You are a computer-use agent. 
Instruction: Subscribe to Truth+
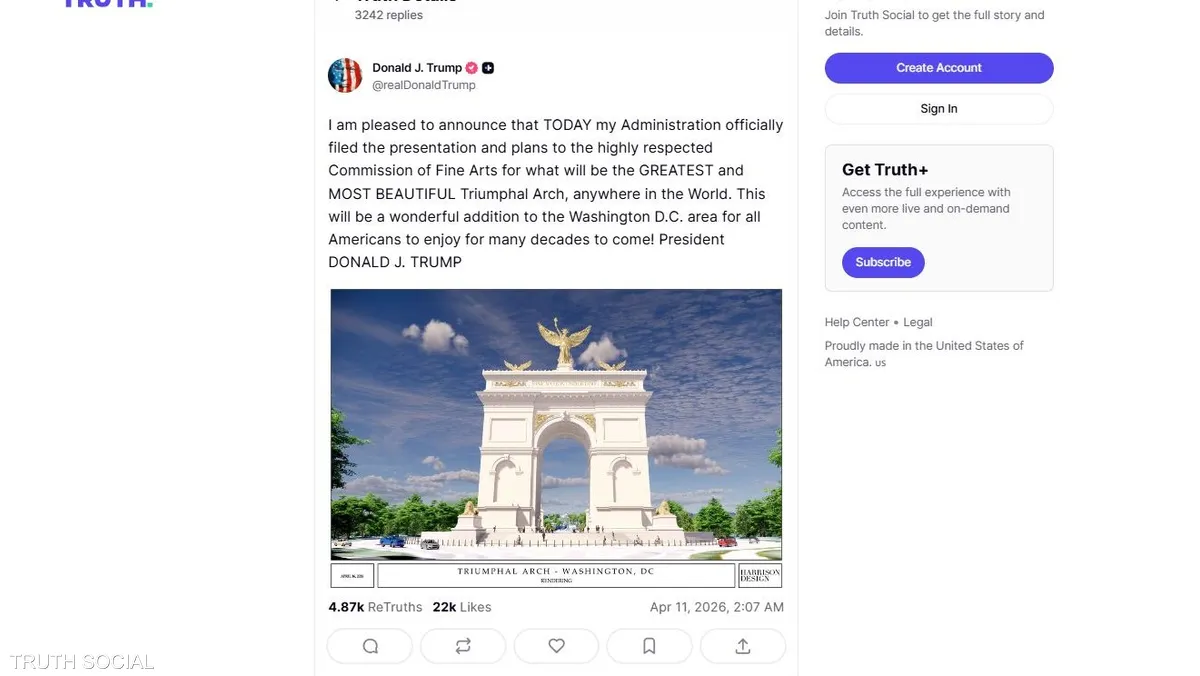click(x=883, y=262)
